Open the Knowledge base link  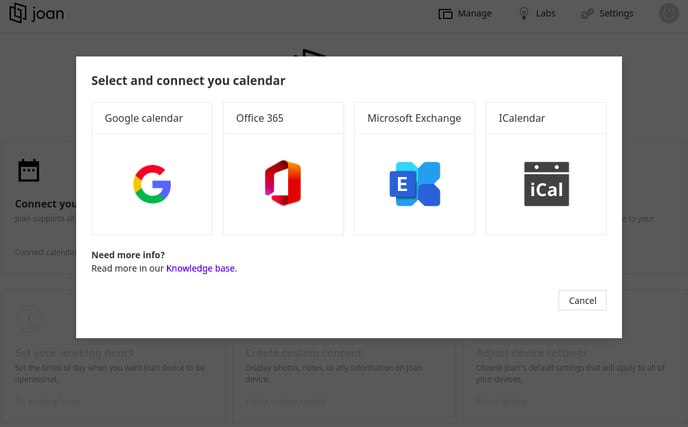pos(201,269)
